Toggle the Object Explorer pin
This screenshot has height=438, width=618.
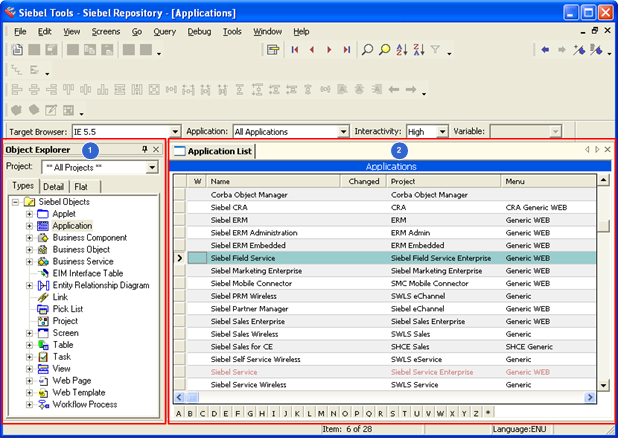point(144,149)
